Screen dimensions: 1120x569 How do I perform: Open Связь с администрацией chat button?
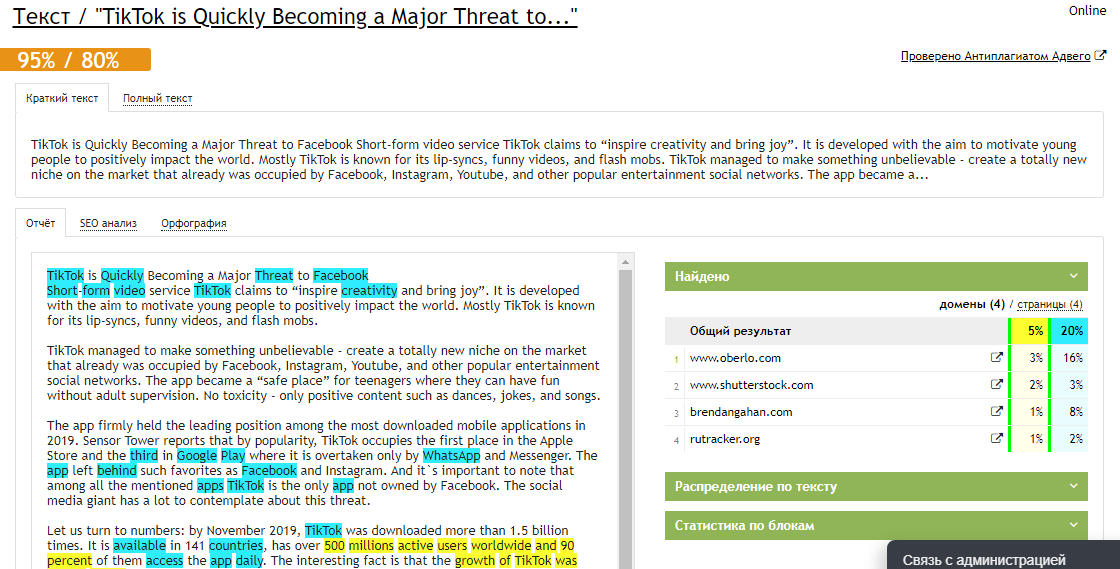click(x=1004, y=555)
